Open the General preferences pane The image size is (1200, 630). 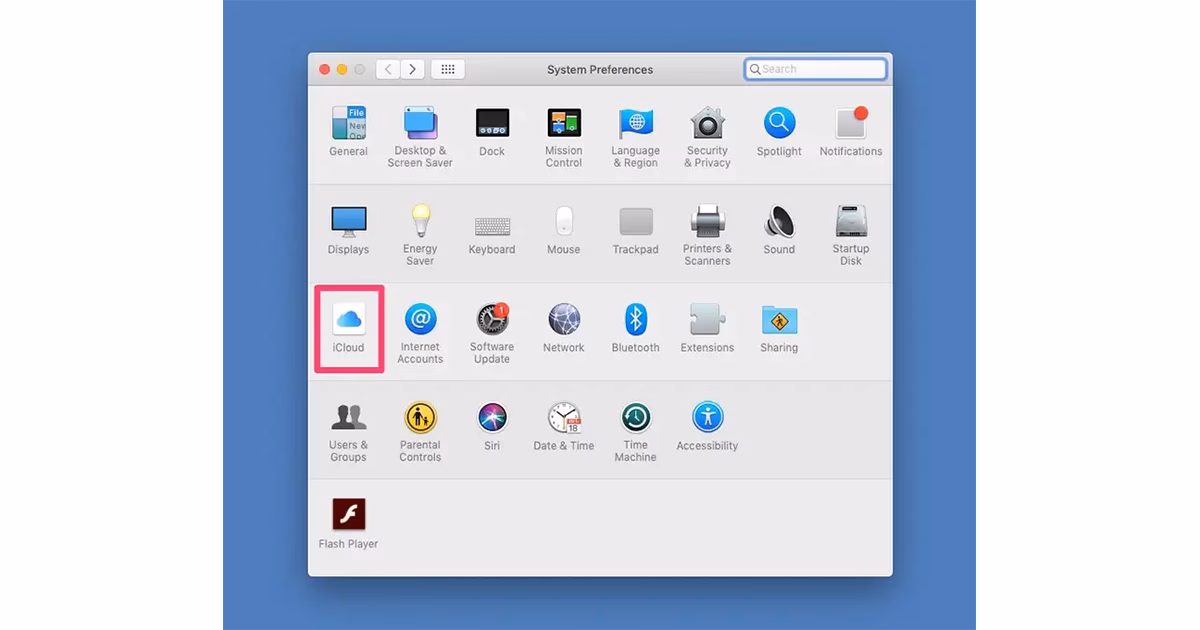point(348,131)
